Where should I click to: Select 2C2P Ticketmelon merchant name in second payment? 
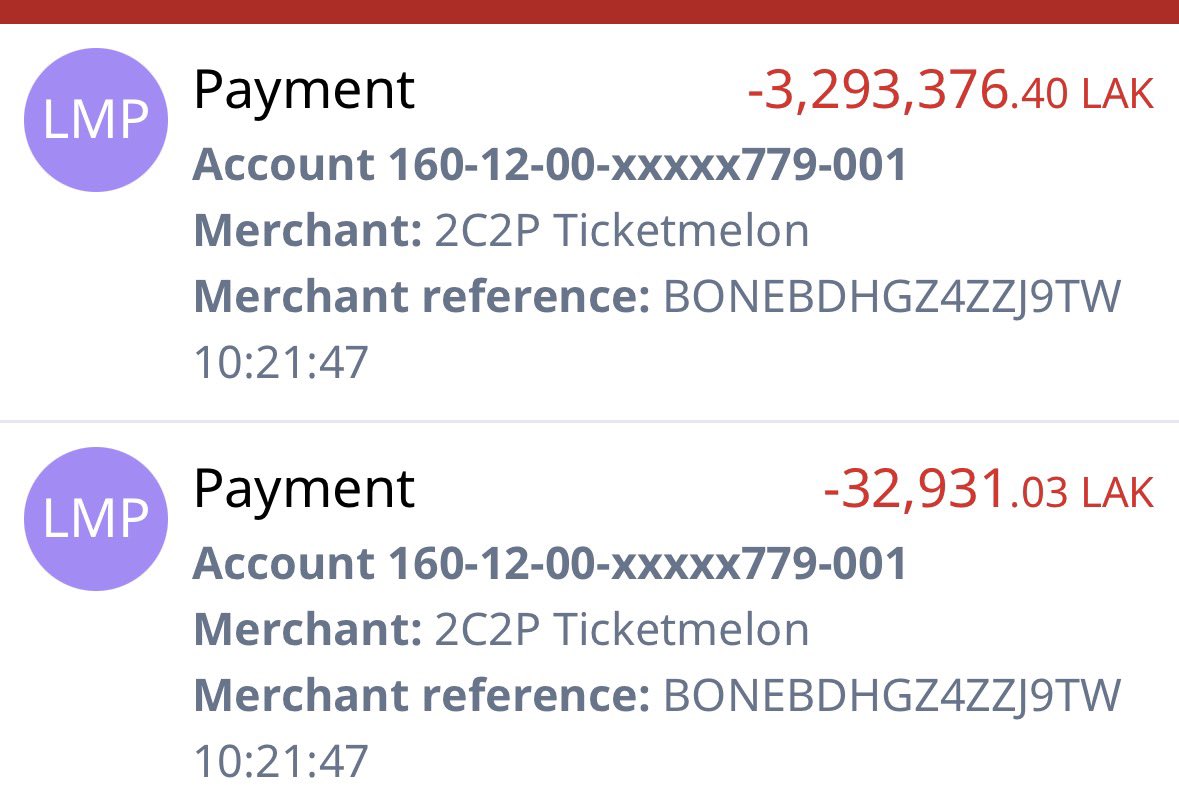622,629
